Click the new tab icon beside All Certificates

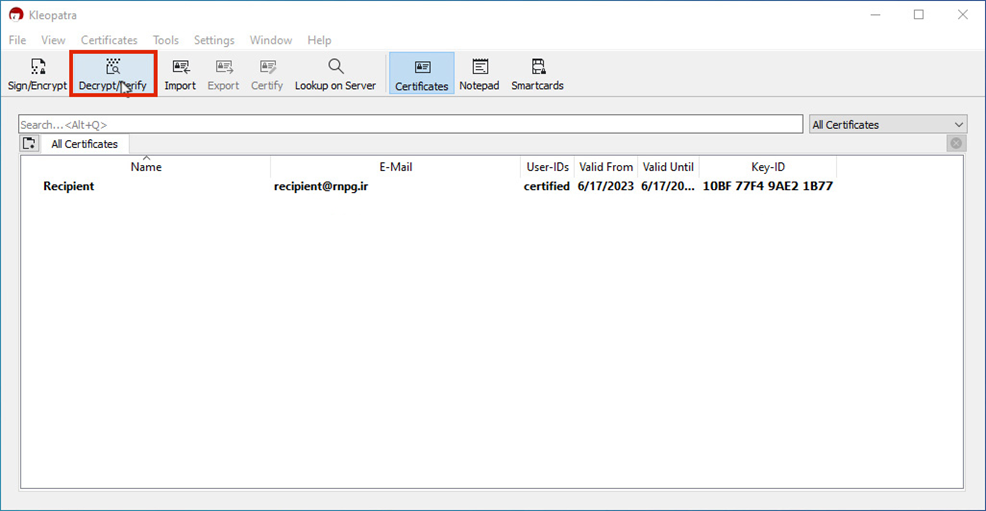coord(29,143)
